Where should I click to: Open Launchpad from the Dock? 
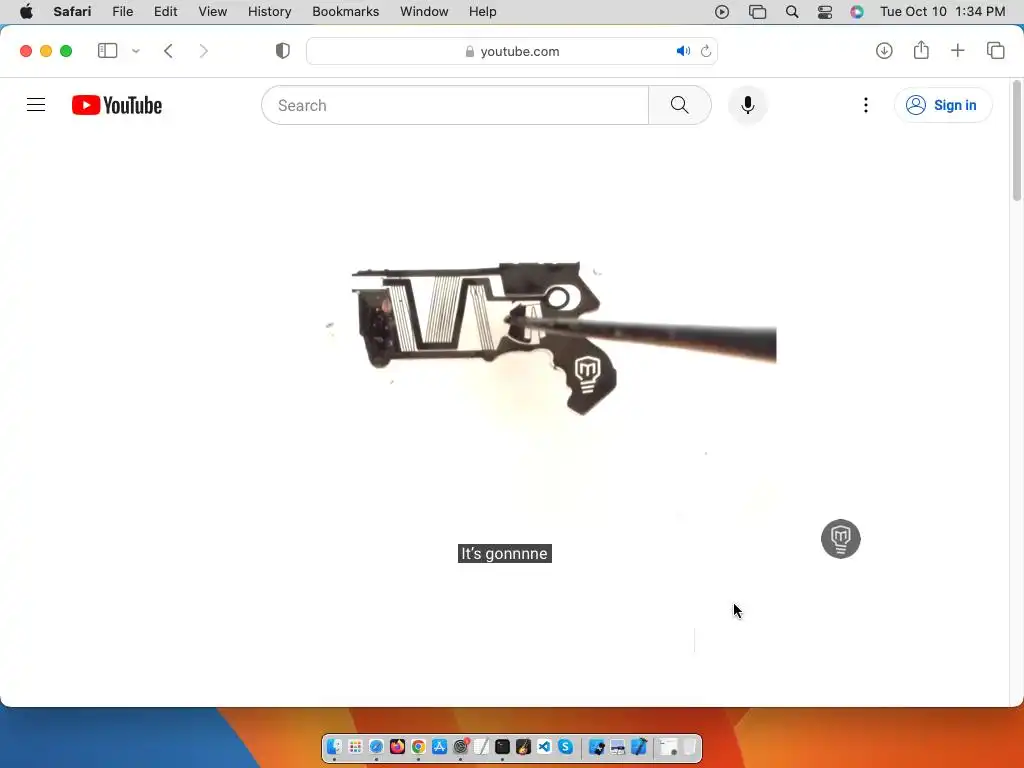click(355, 746)
